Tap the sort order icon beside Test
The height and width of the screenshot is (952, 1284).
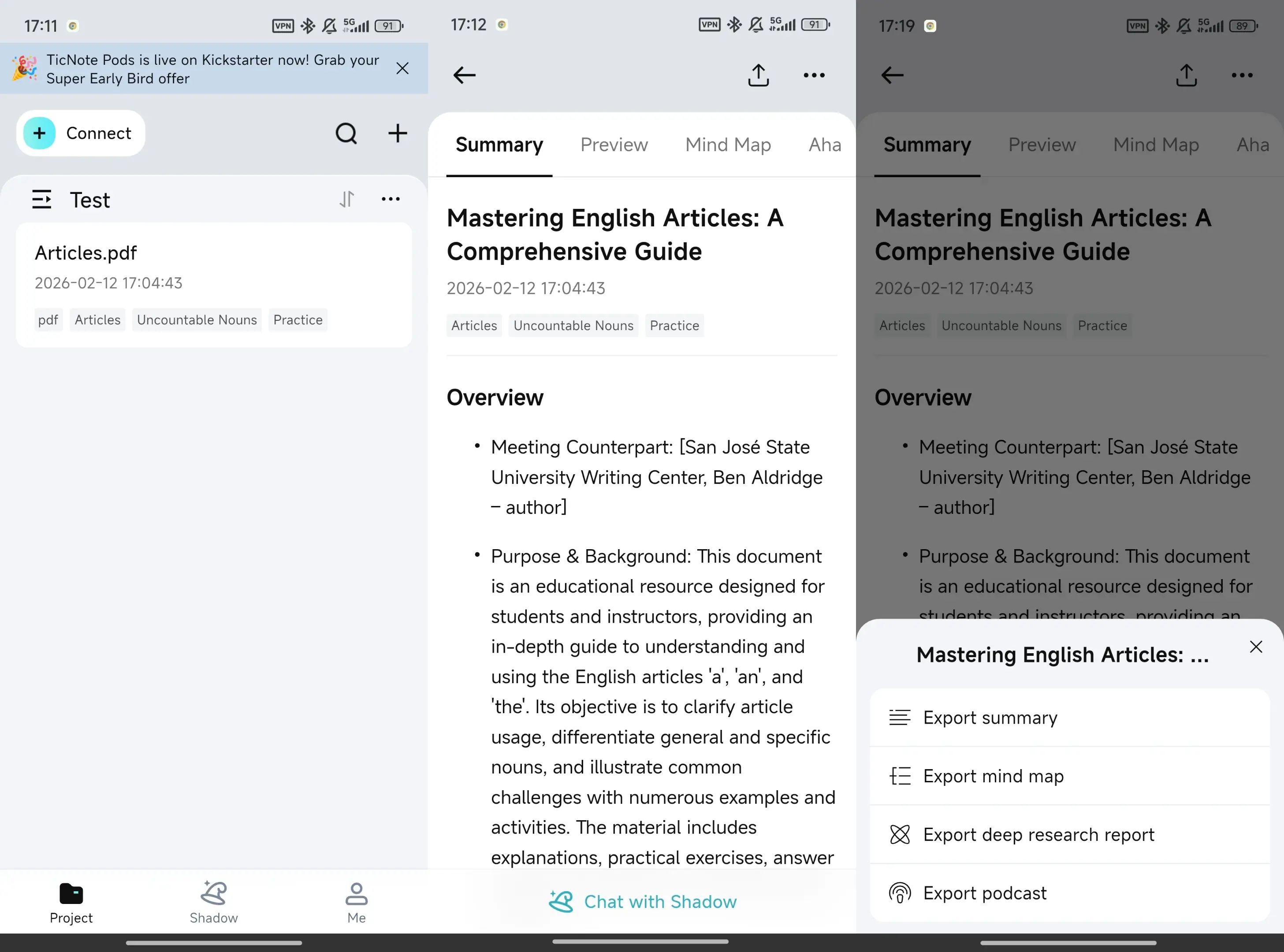point(346,199)
